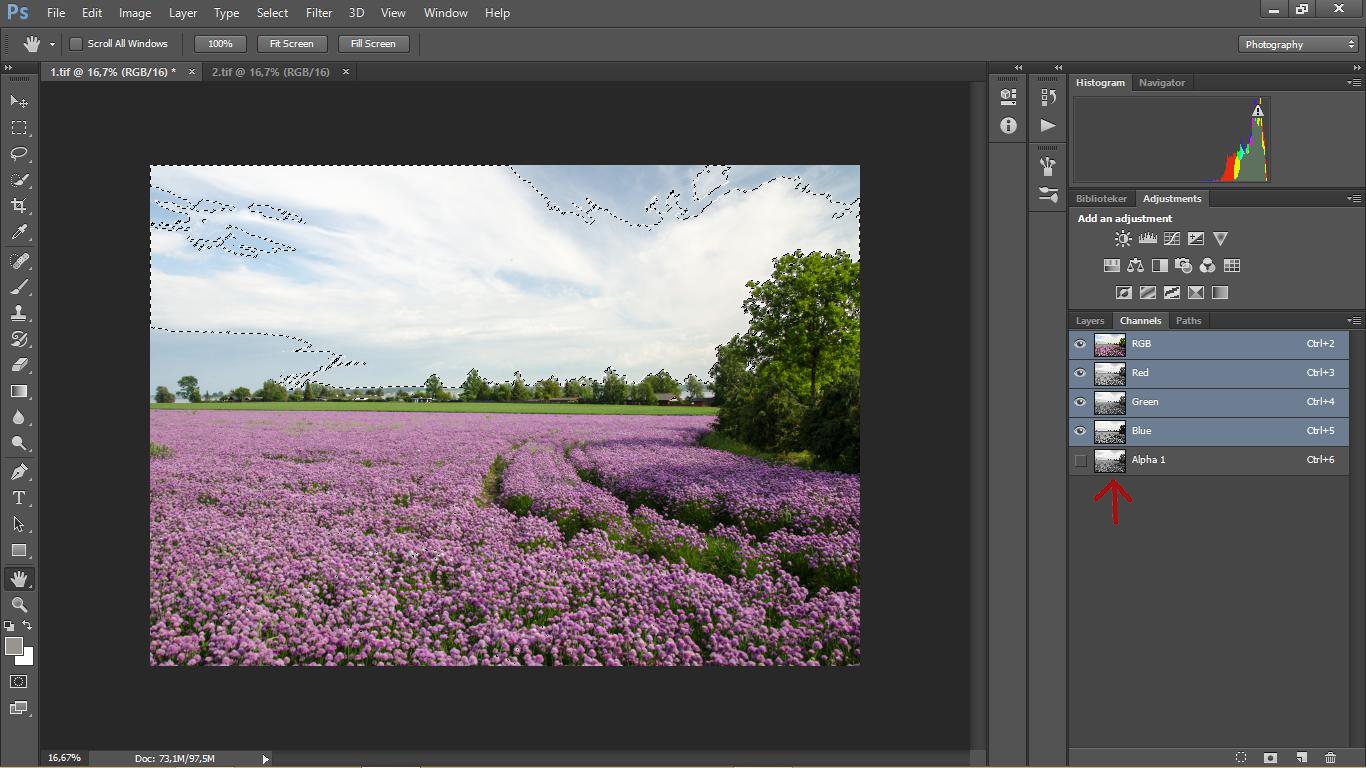Activate the Zoom tool
Image resolution: width=1366 pixels, height=768 pixels.
tap(19, 605)
